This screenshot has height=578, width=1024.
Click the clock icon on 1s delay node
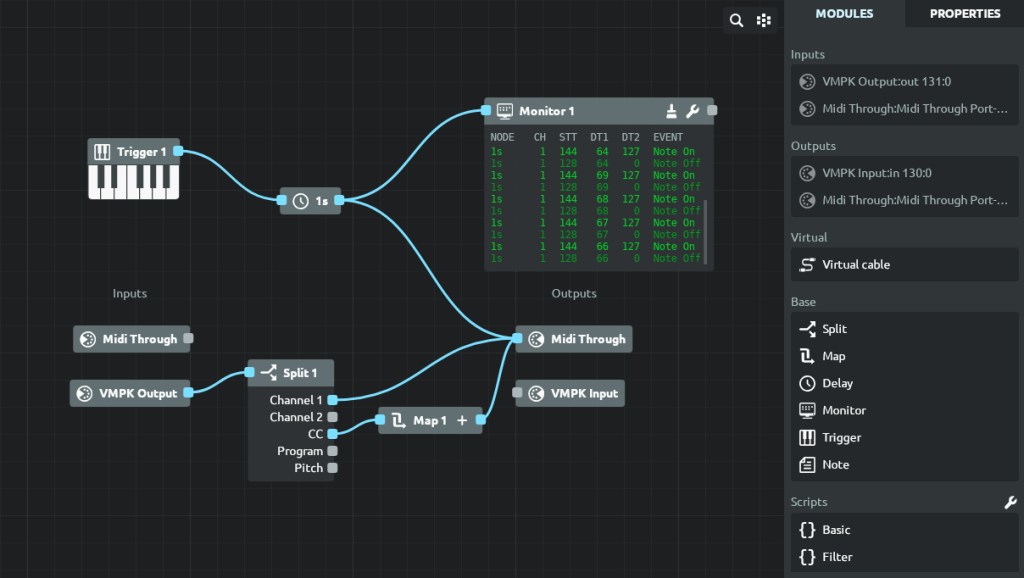click(301, 201)
